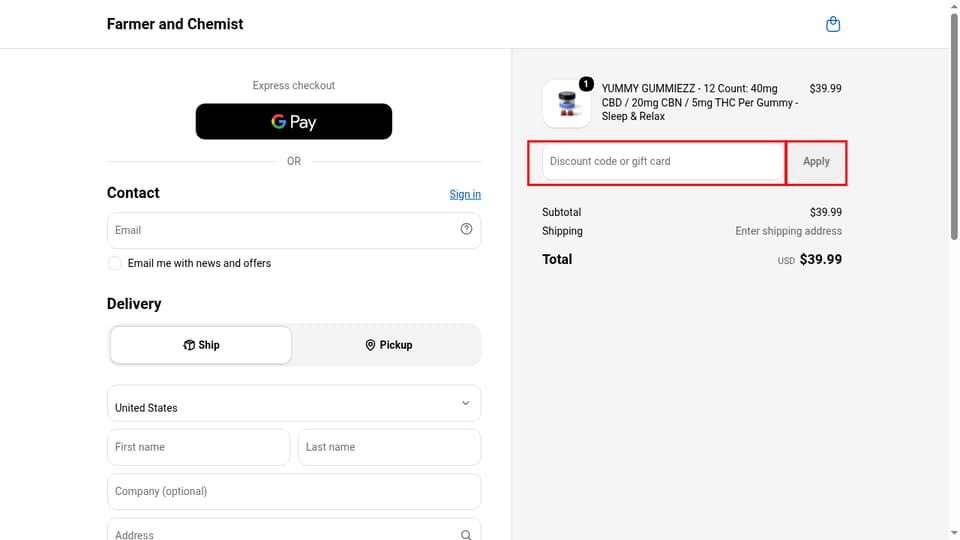
Task: Click the Yummy Gummiezz product thumbnail
Action: click(x=567, y=103)
